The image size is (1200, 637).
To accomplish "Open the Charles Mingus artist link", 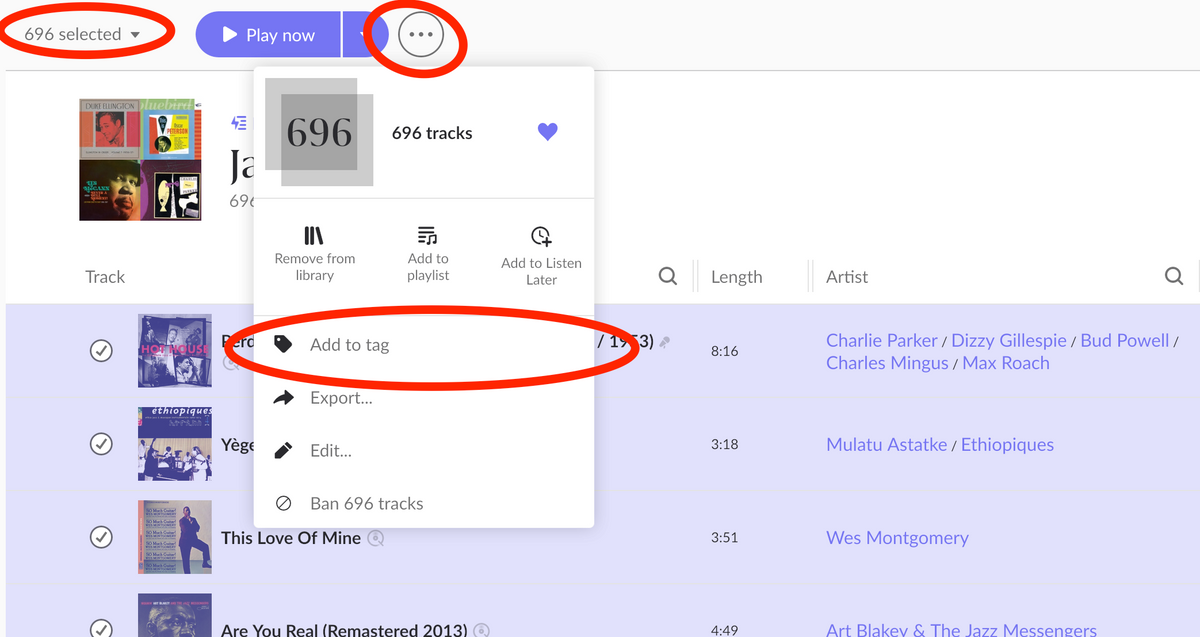I will point(887,363).
